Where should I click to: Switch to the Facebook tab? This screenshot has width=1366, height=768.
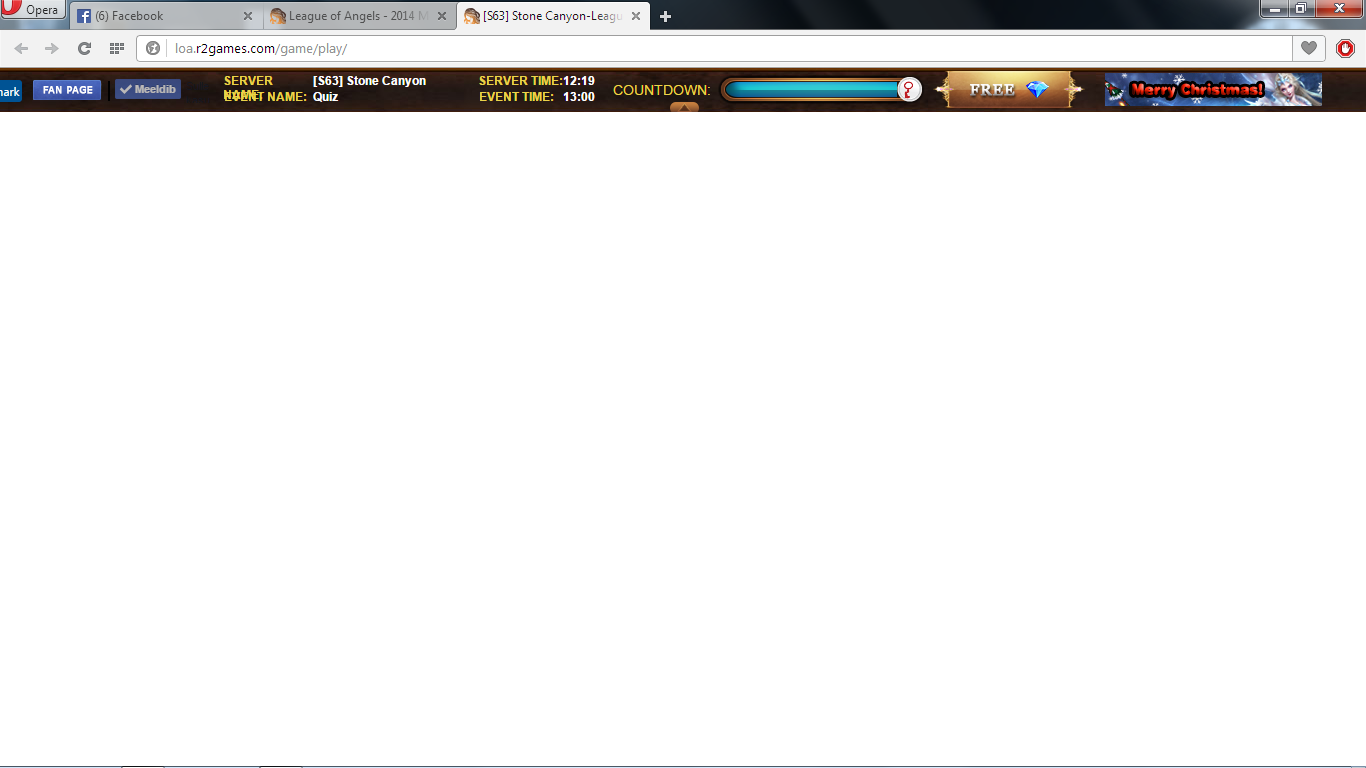pyautogui.click(x=160, y=16)
